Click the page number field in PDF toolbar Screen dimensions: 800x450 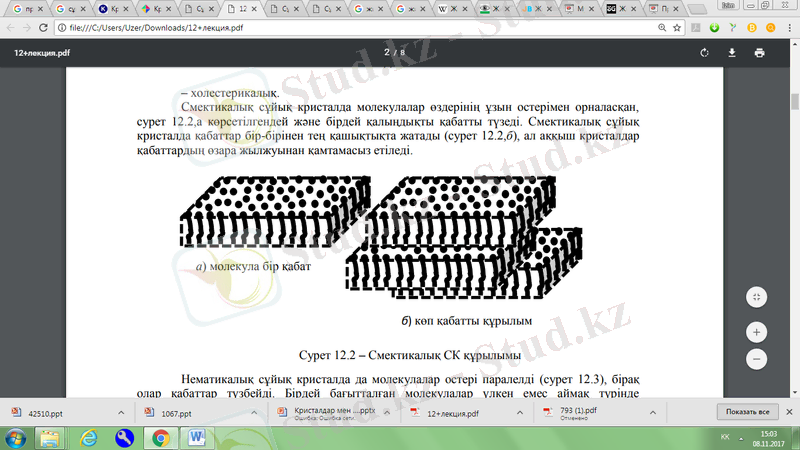coord(387,52)
